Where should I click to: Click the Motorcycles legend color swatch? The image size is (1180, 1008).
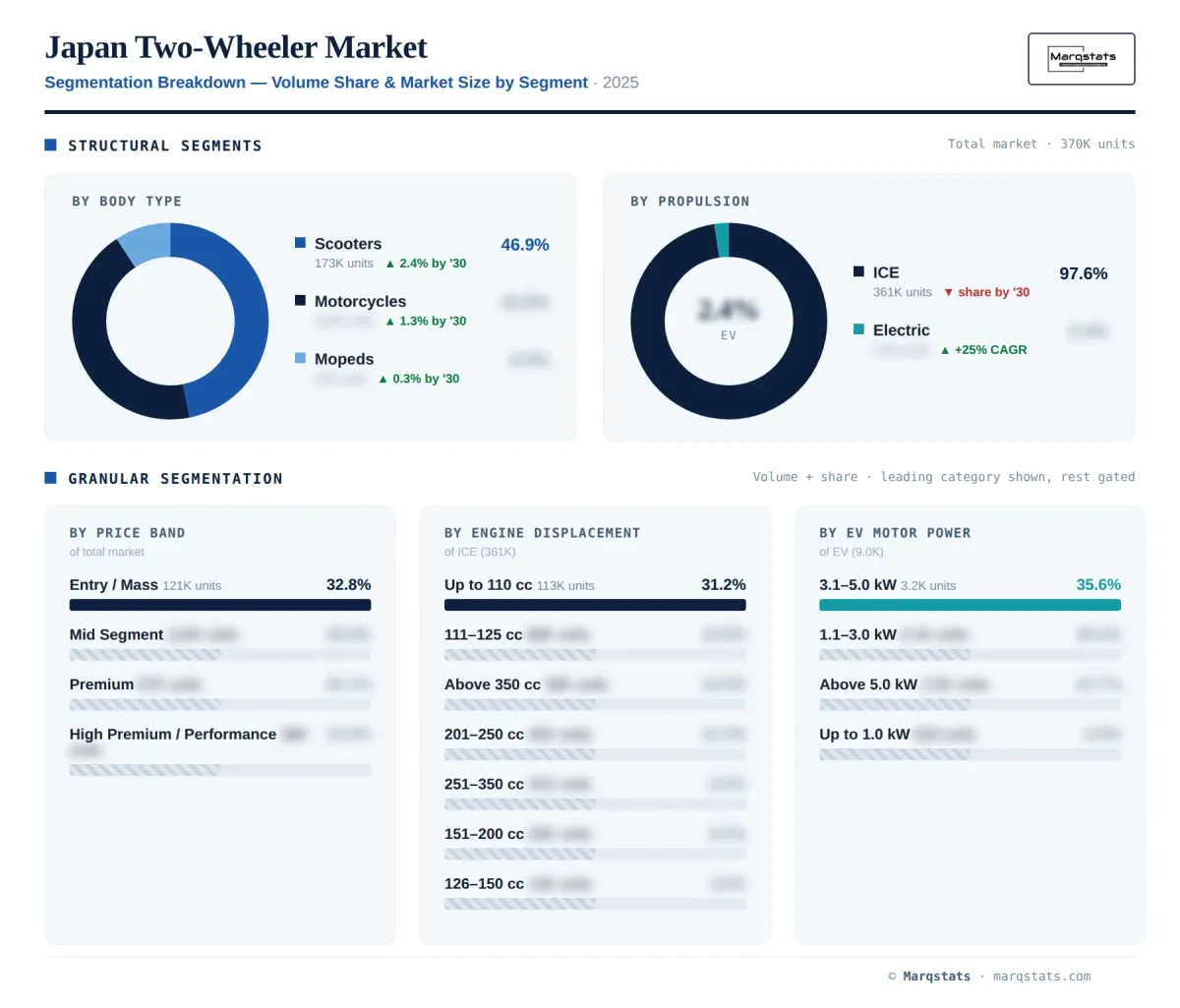pyautogui.click(x=301, y=300)
